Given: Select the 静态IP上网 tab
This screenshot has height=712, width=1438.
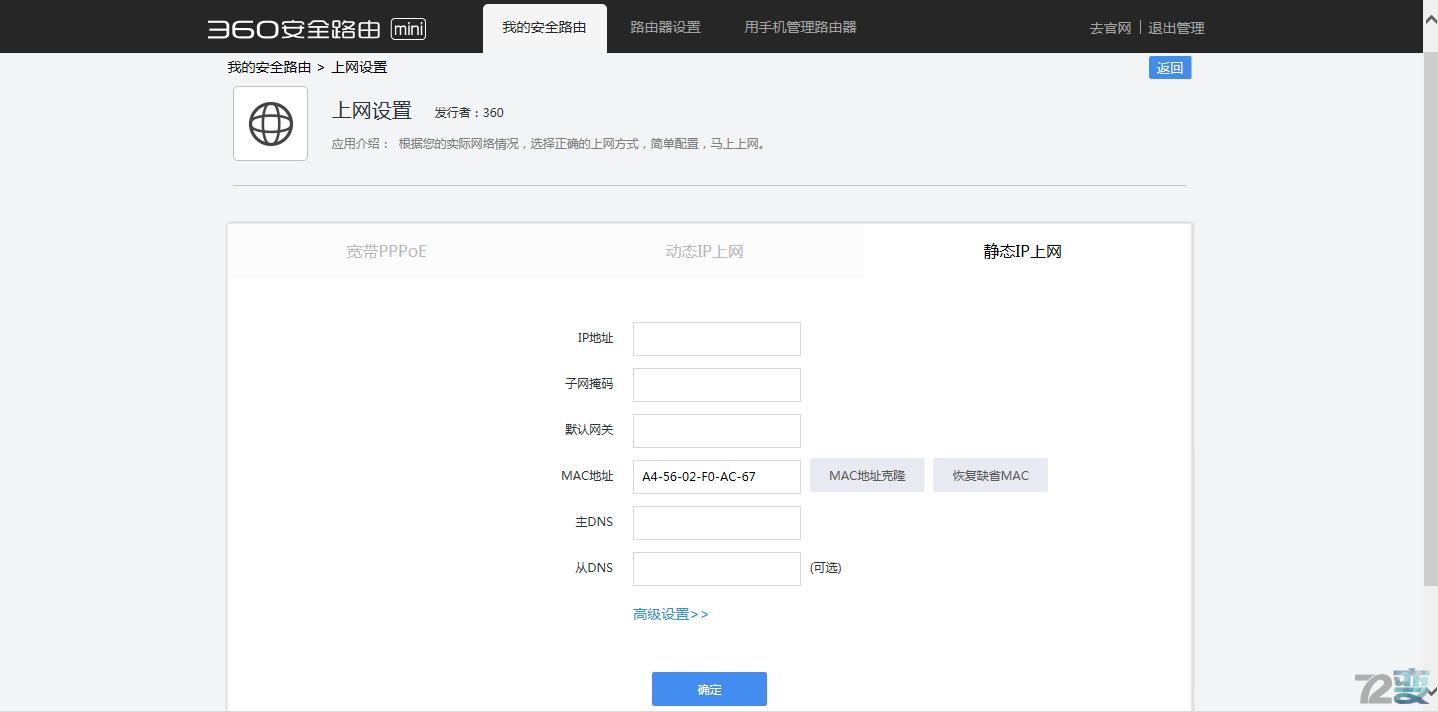Looking at the screenshot, I should coord(1022,251).
